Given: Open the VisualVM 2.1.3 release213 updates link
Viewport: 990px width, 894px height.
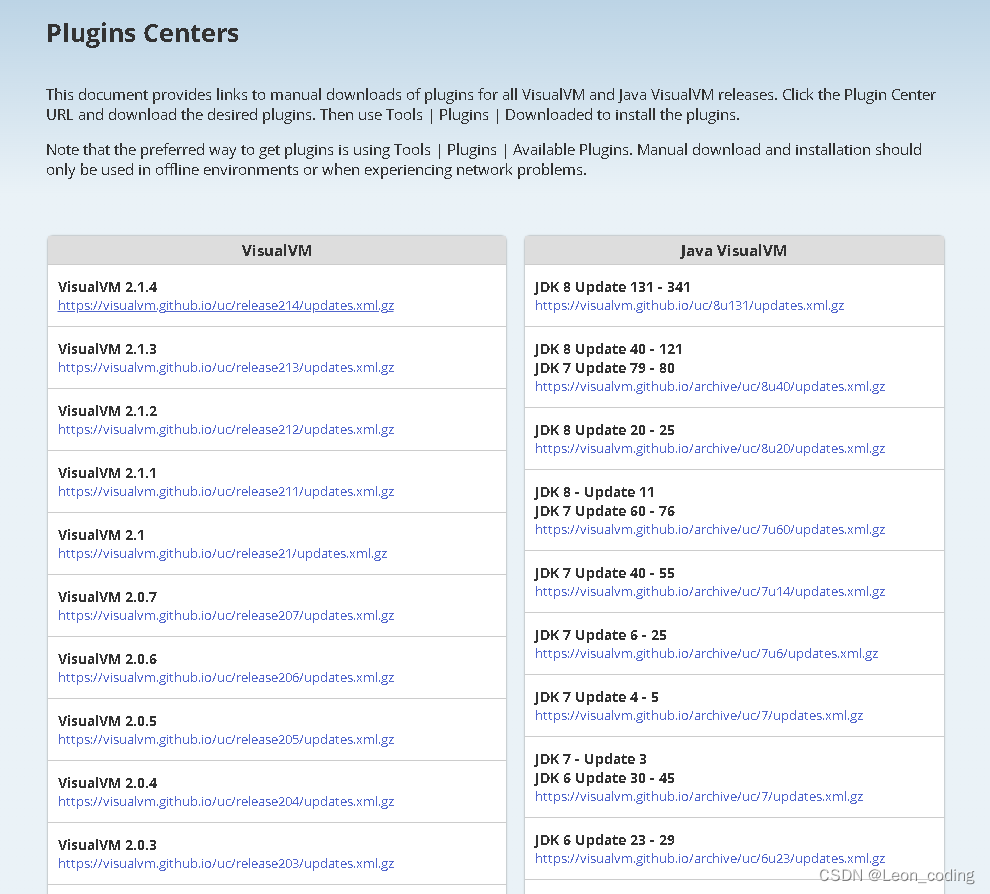Looking at the screenshot, I should 226,367.
